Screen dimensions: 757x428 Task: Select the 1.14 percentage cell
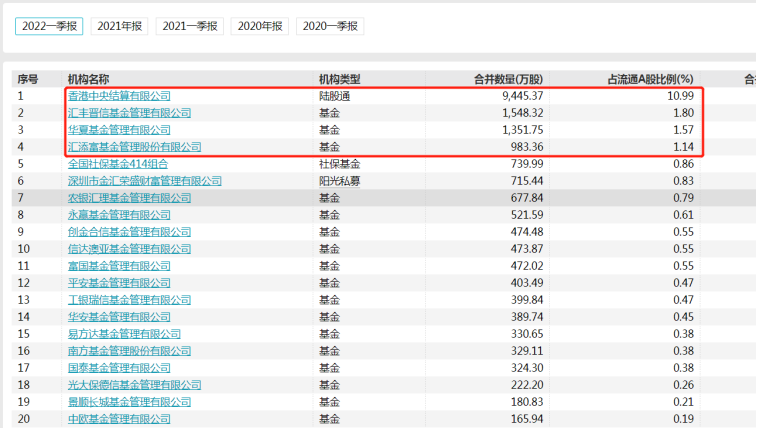point(684,147)
